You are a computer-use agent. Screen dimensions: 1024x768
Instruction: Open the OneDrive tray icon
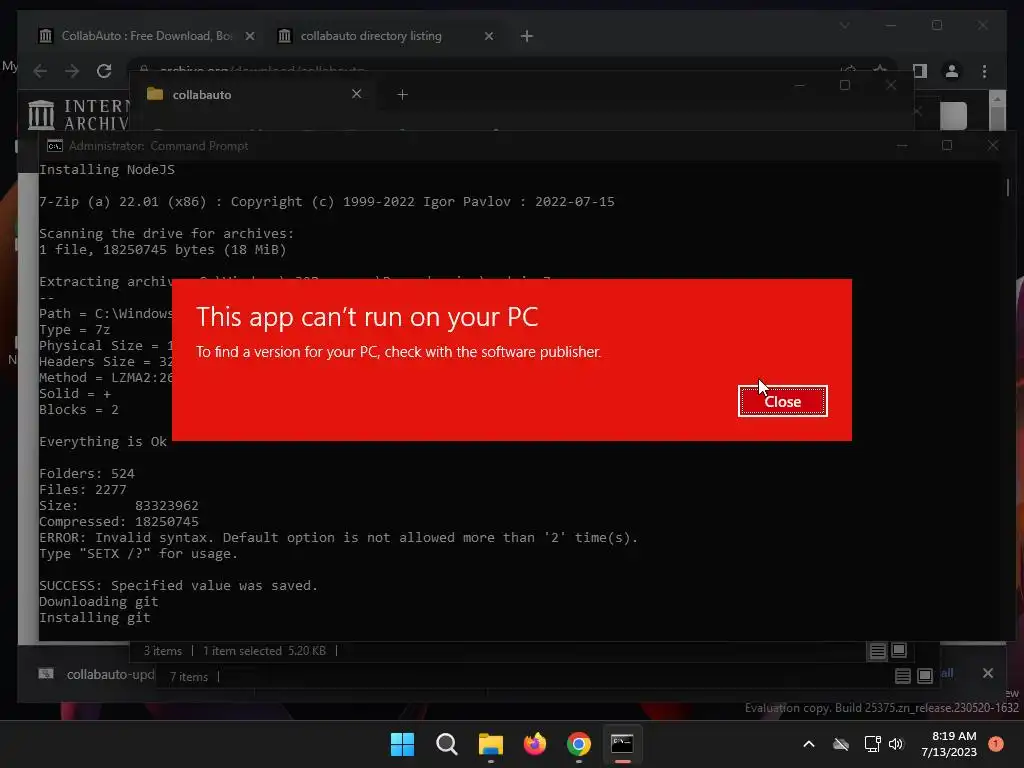841,744
